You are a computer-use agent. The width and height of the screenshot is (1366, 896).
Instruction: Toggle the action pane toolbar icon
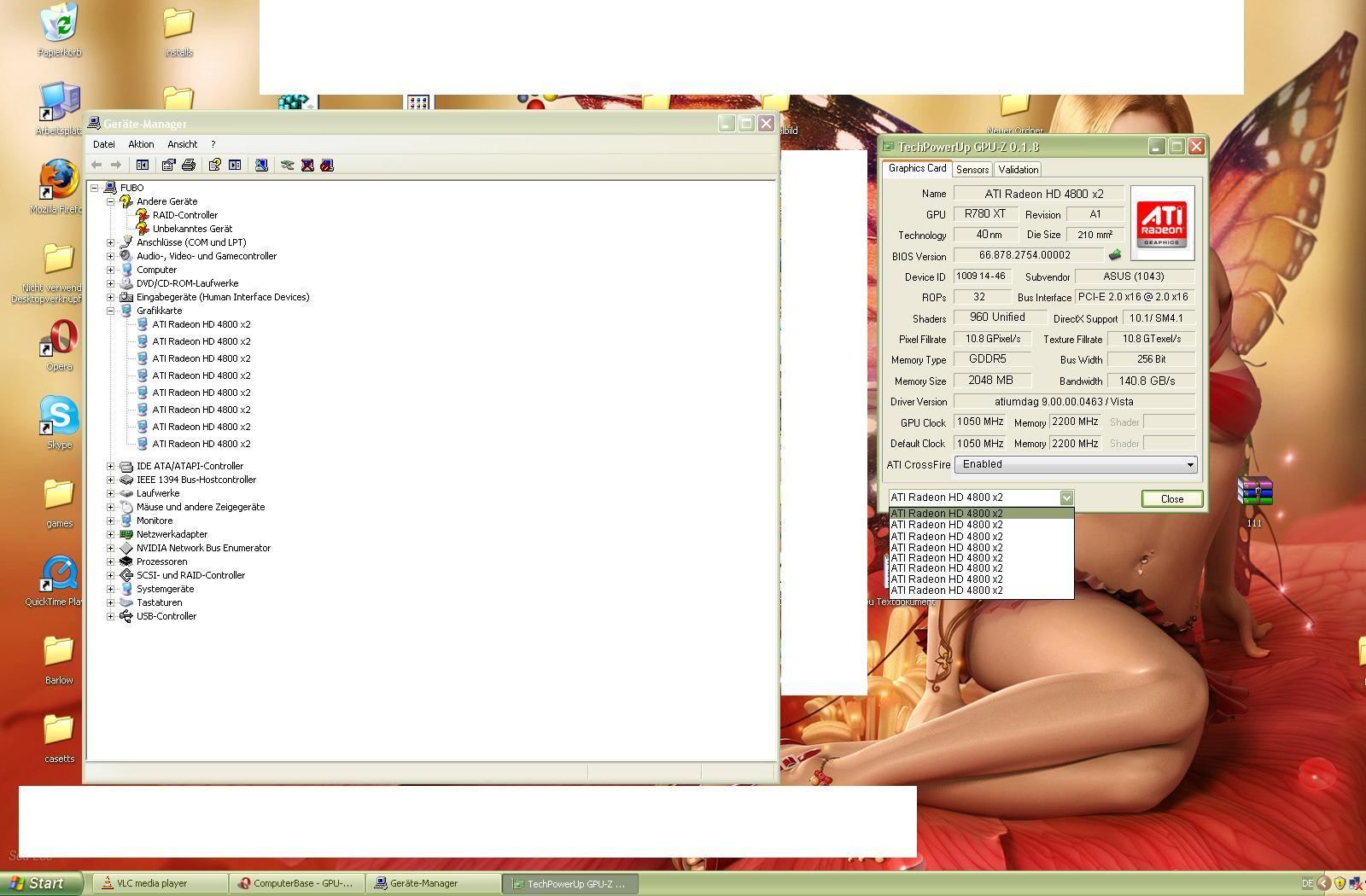pyautogui.click(x=235, y=165)
